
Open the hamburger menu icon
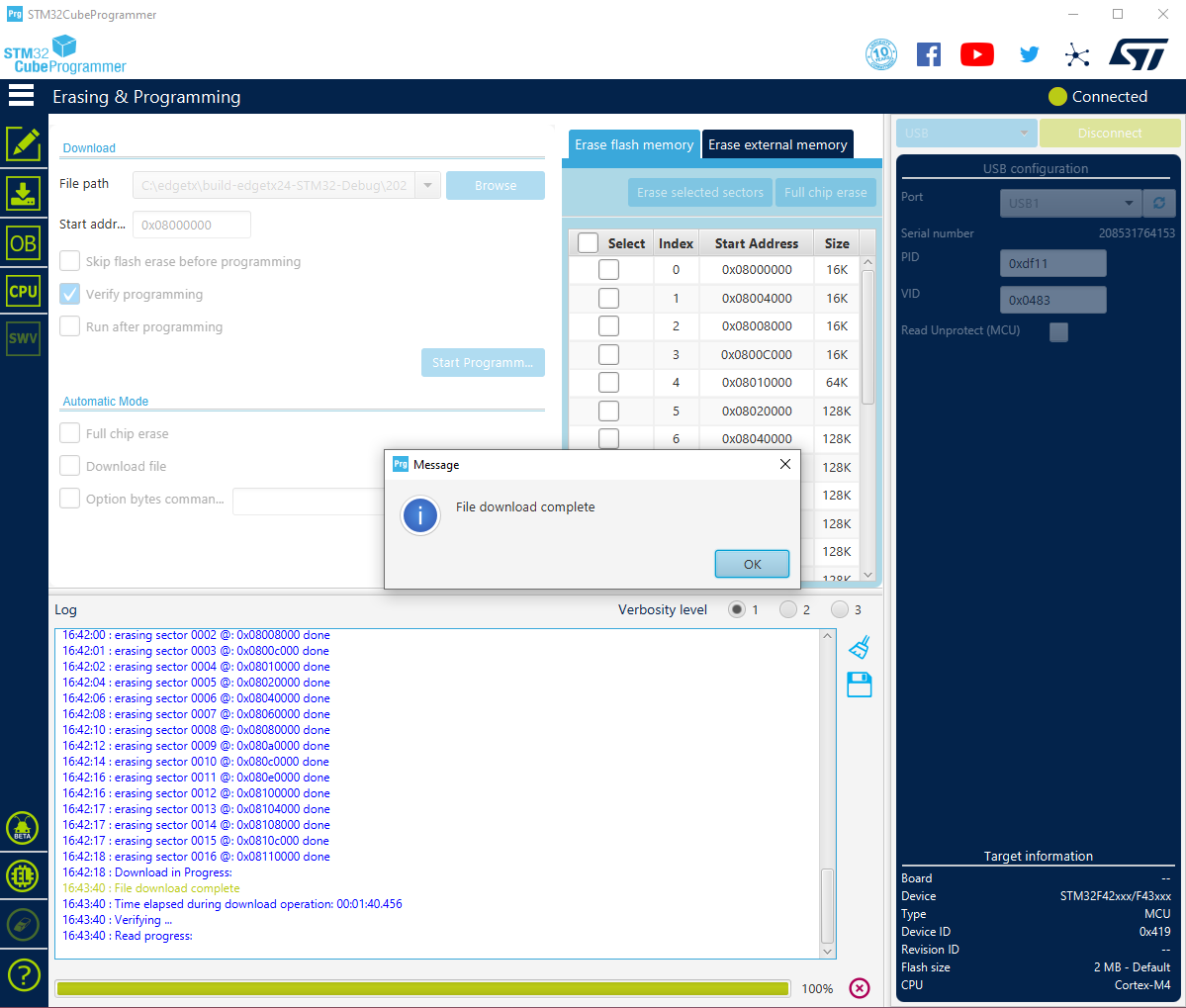click(21, 95)
